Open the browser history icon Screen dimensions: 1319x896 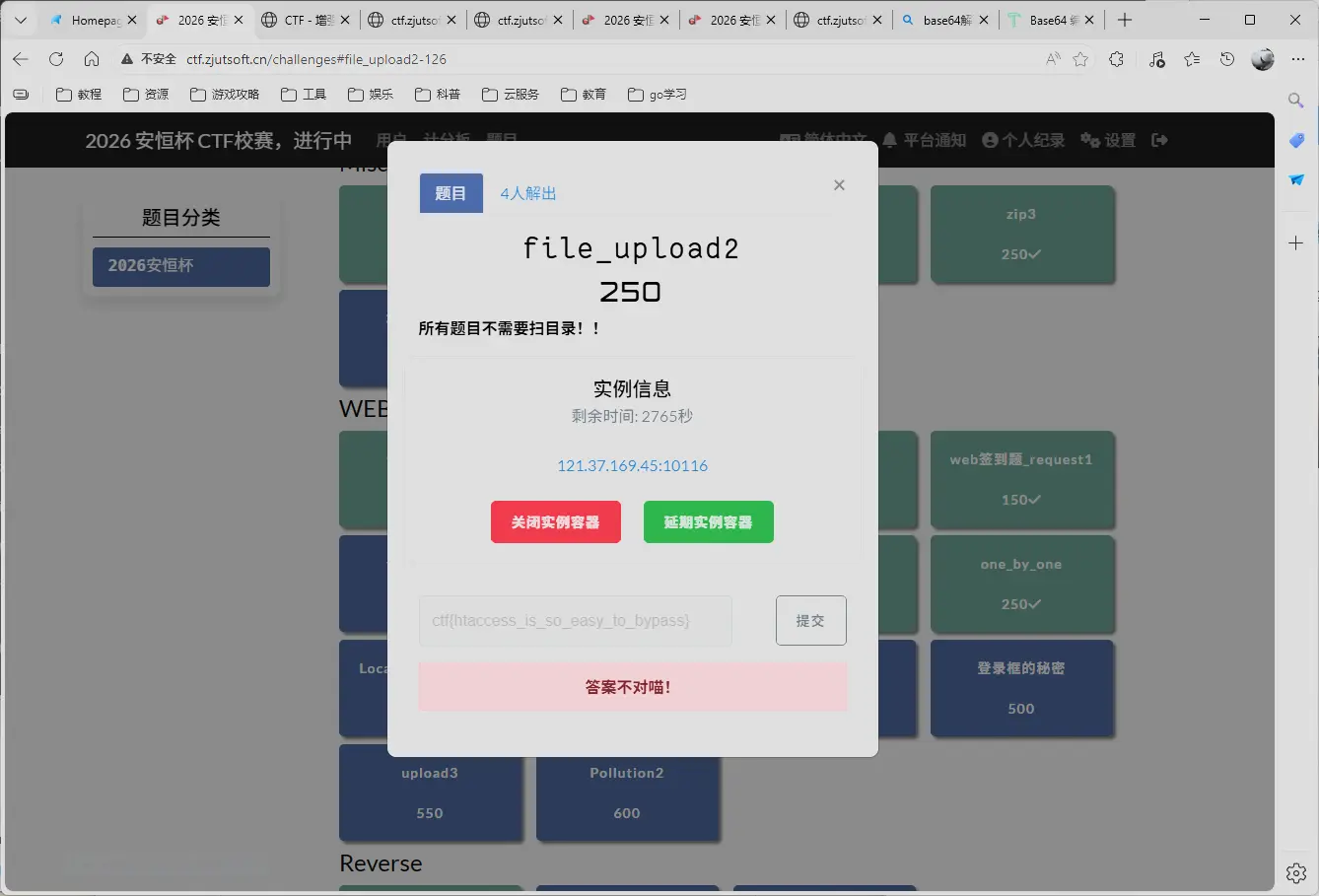pyautogui.click(x=1227, y=59)
